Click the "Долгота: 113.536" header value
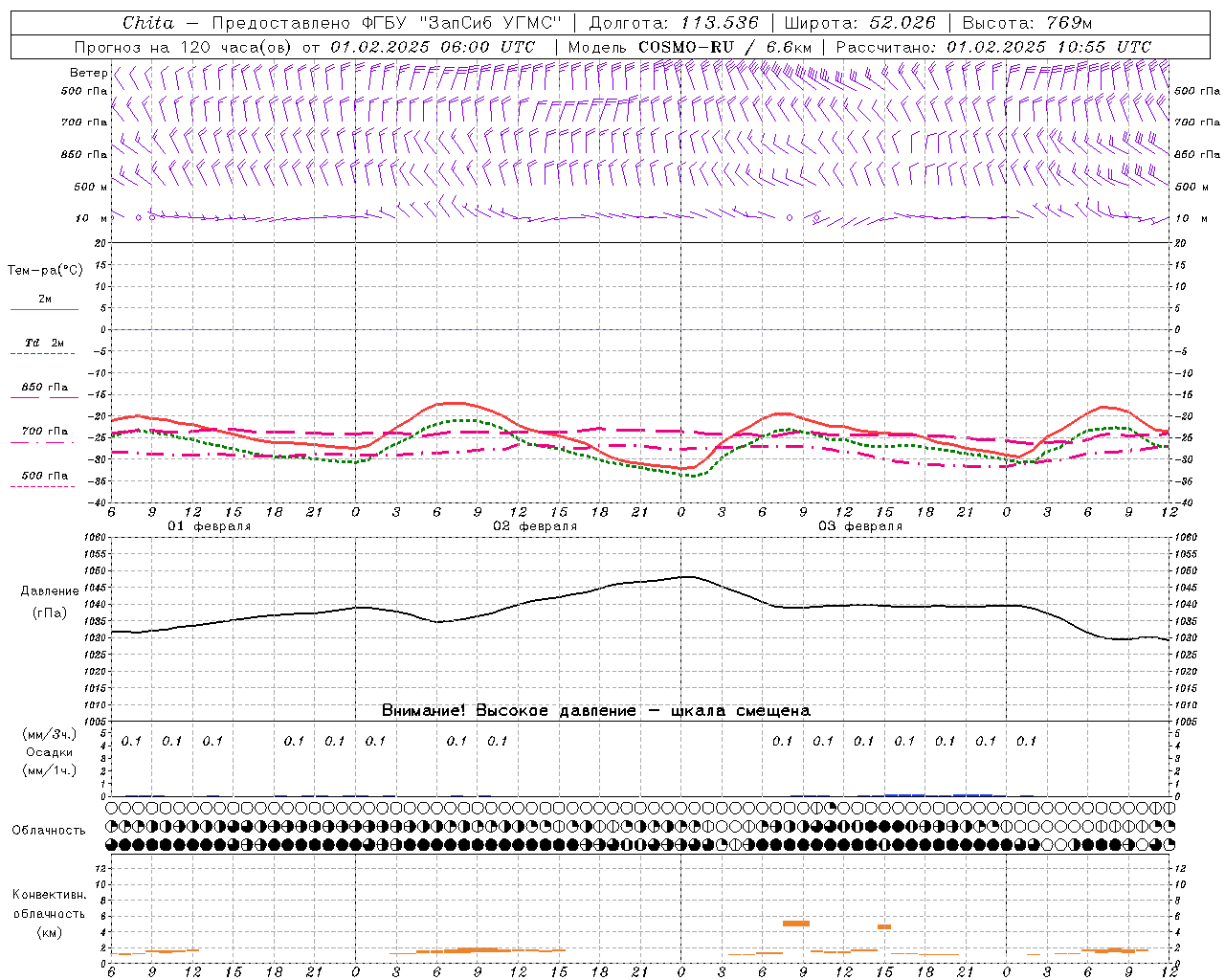The width and height of the screenshot is (1225, 980). tap(674, 23)
